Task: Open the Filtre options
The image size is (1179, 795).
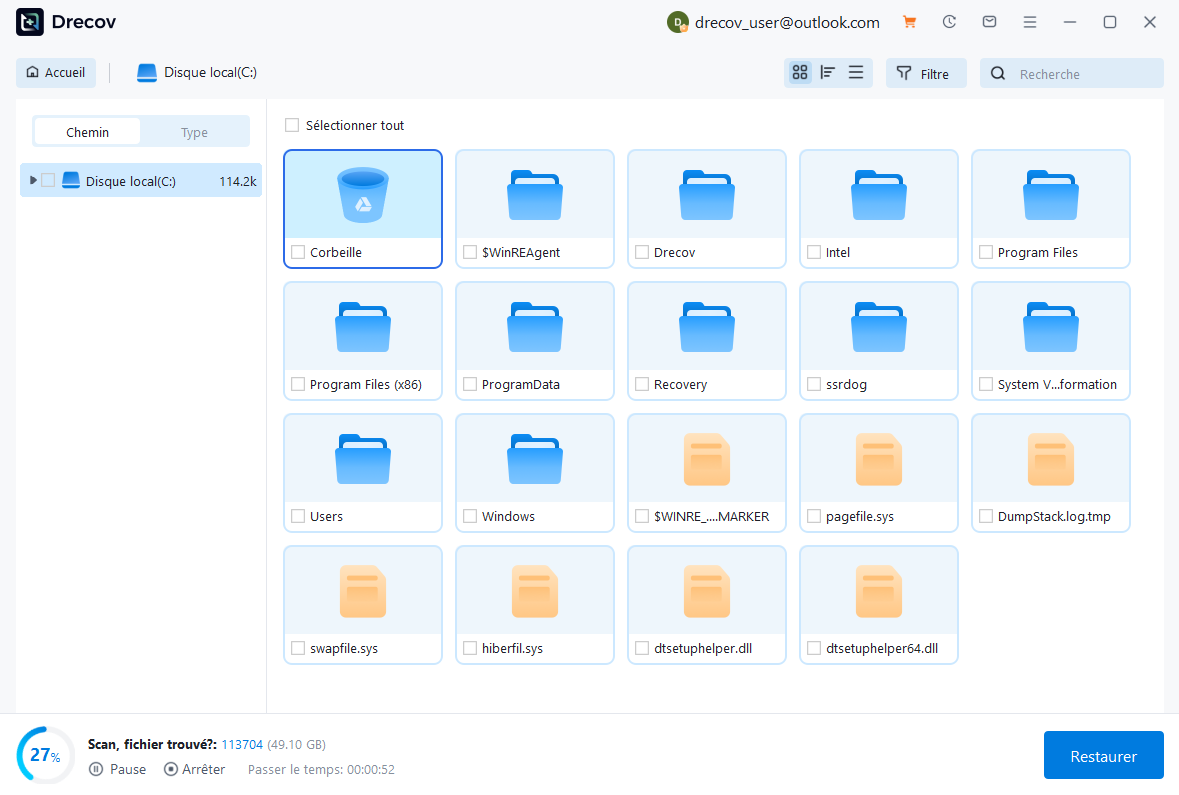Action: [x=926, y=73]
